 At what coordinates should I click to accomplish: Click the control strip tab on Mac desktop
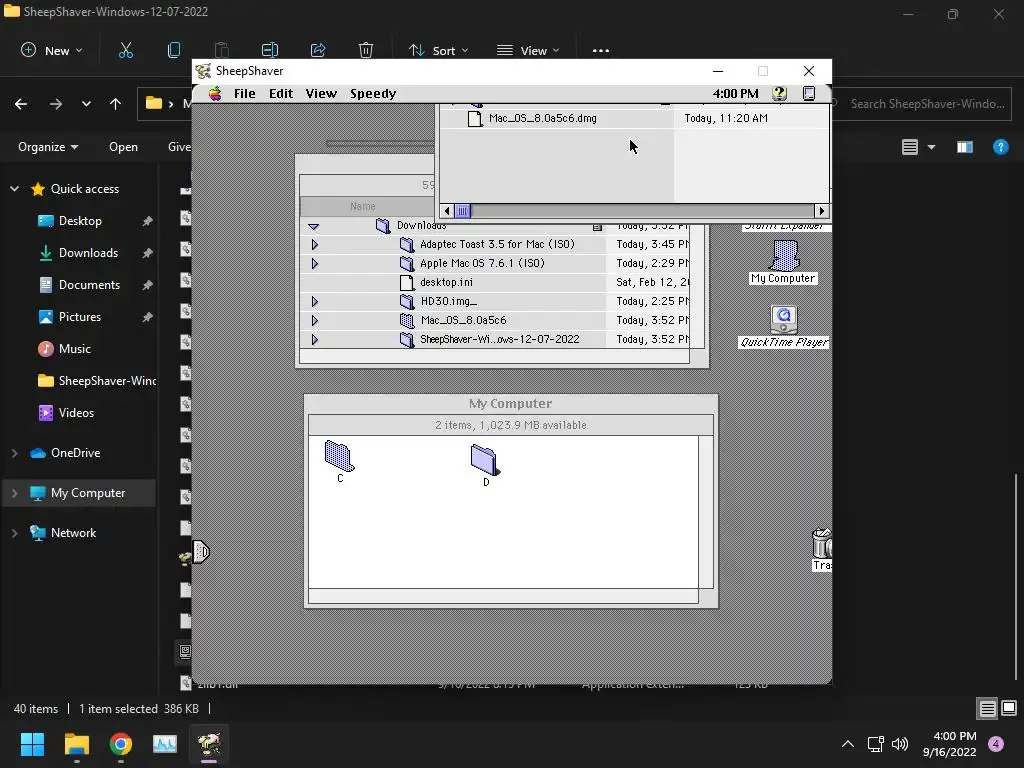[x=200, y=552]
